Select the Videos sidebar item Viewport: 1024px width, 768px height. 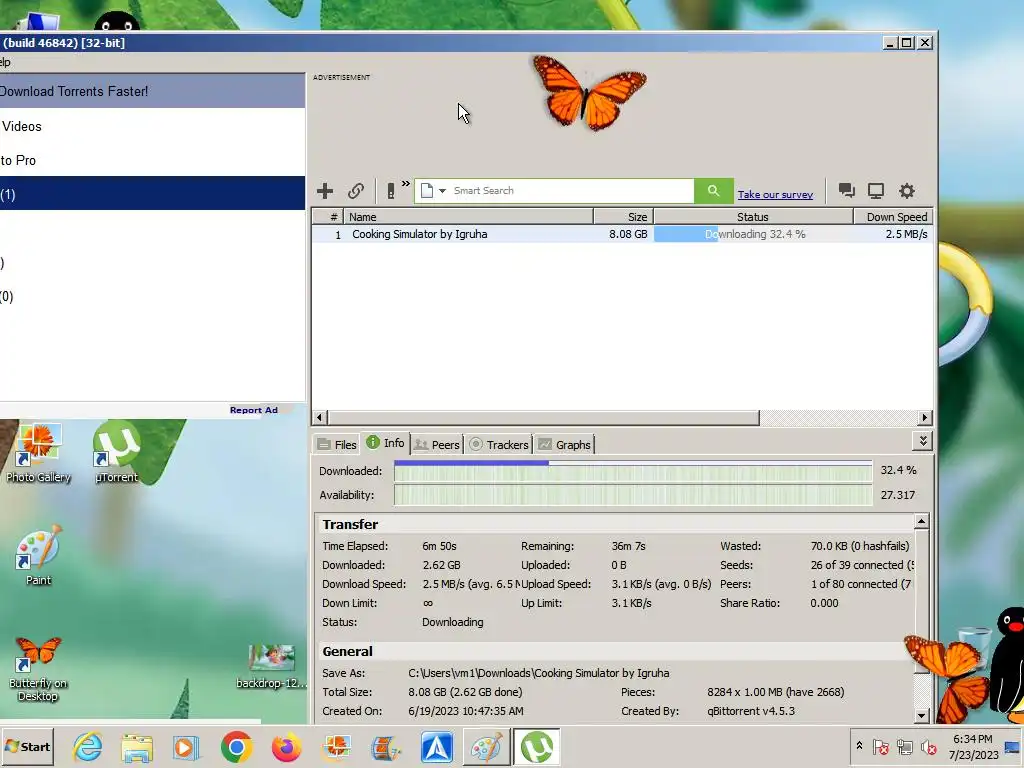[x=152, y=126]
